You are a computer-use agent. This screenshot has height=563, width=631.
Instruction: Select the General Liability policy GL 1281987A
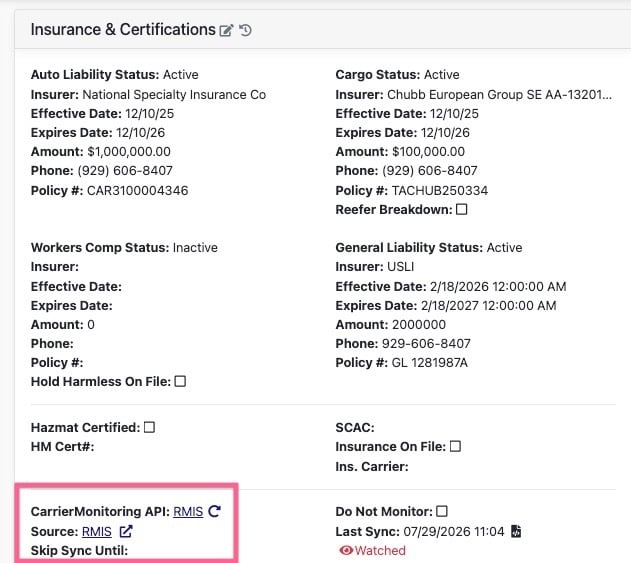430,363
